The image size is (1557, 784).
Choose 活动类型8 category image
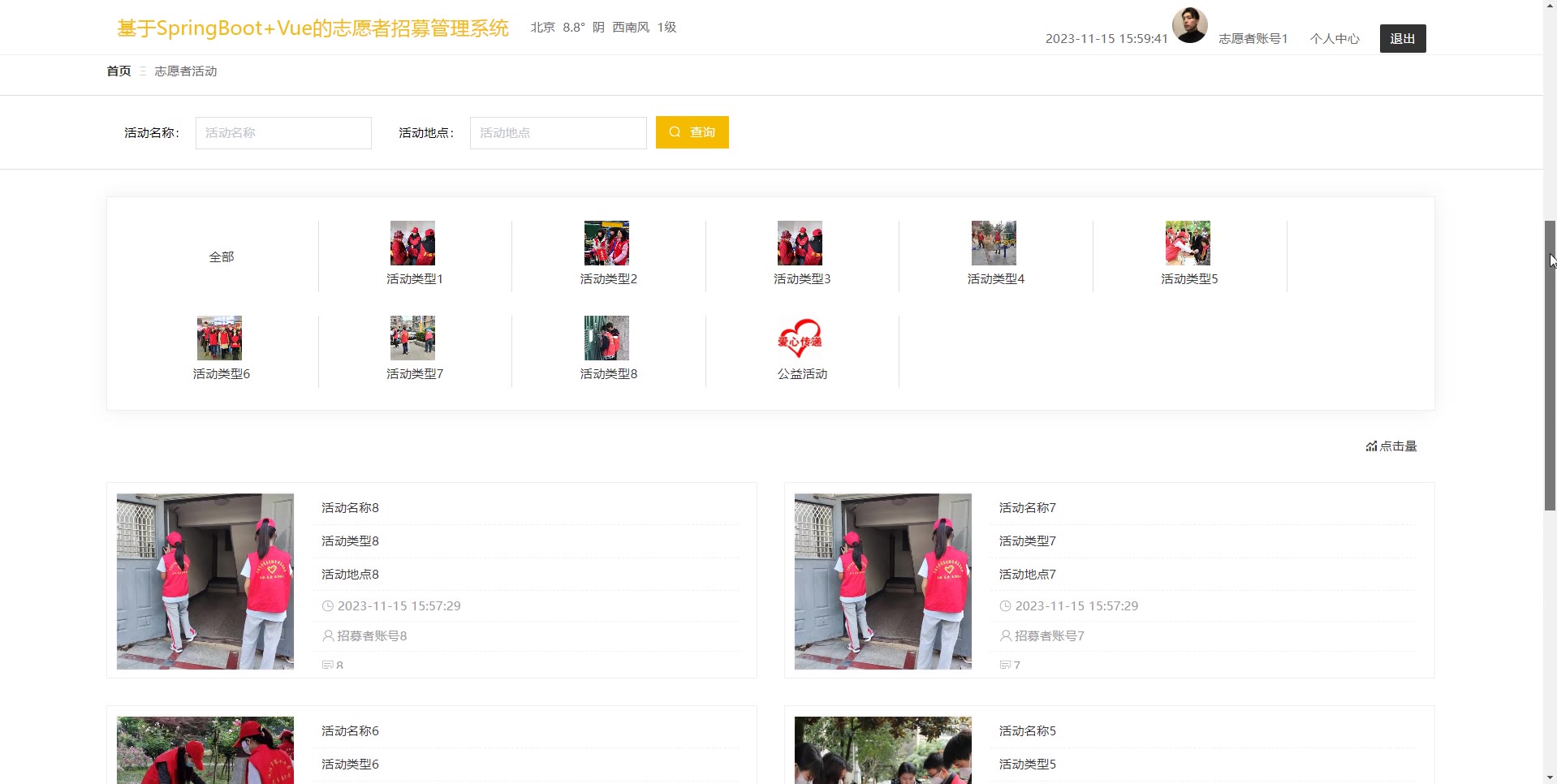tap(606, 338)
